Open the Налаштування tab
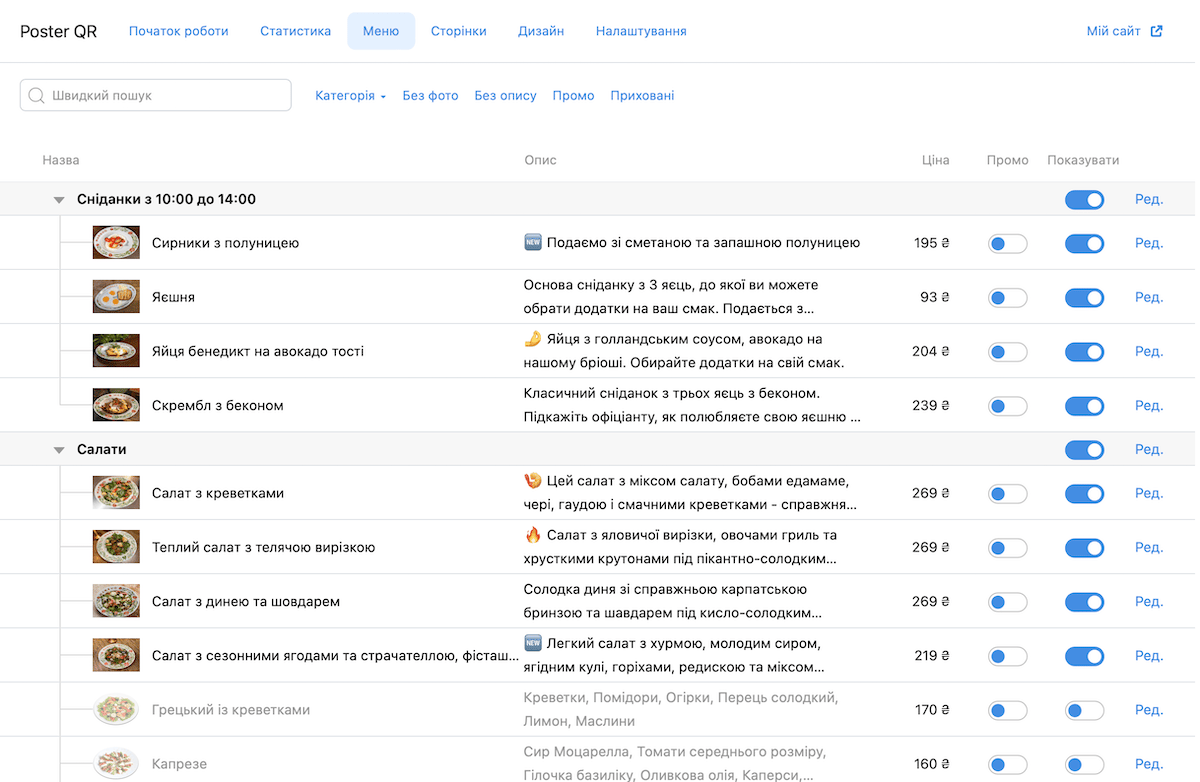The height and width of the screenshot is (782, 1200). pyautogui.click(x=641, y=31)
